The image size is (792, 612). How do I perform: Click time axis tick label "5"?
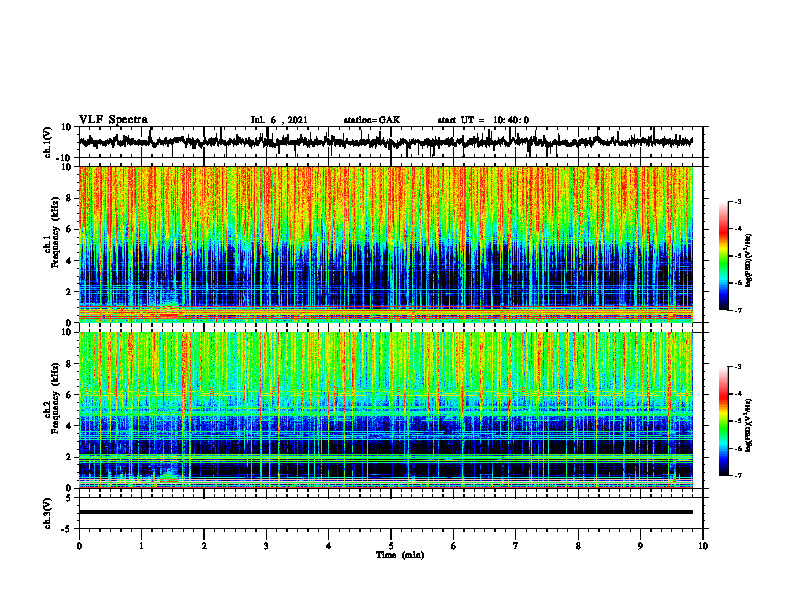tap(391, 546)
